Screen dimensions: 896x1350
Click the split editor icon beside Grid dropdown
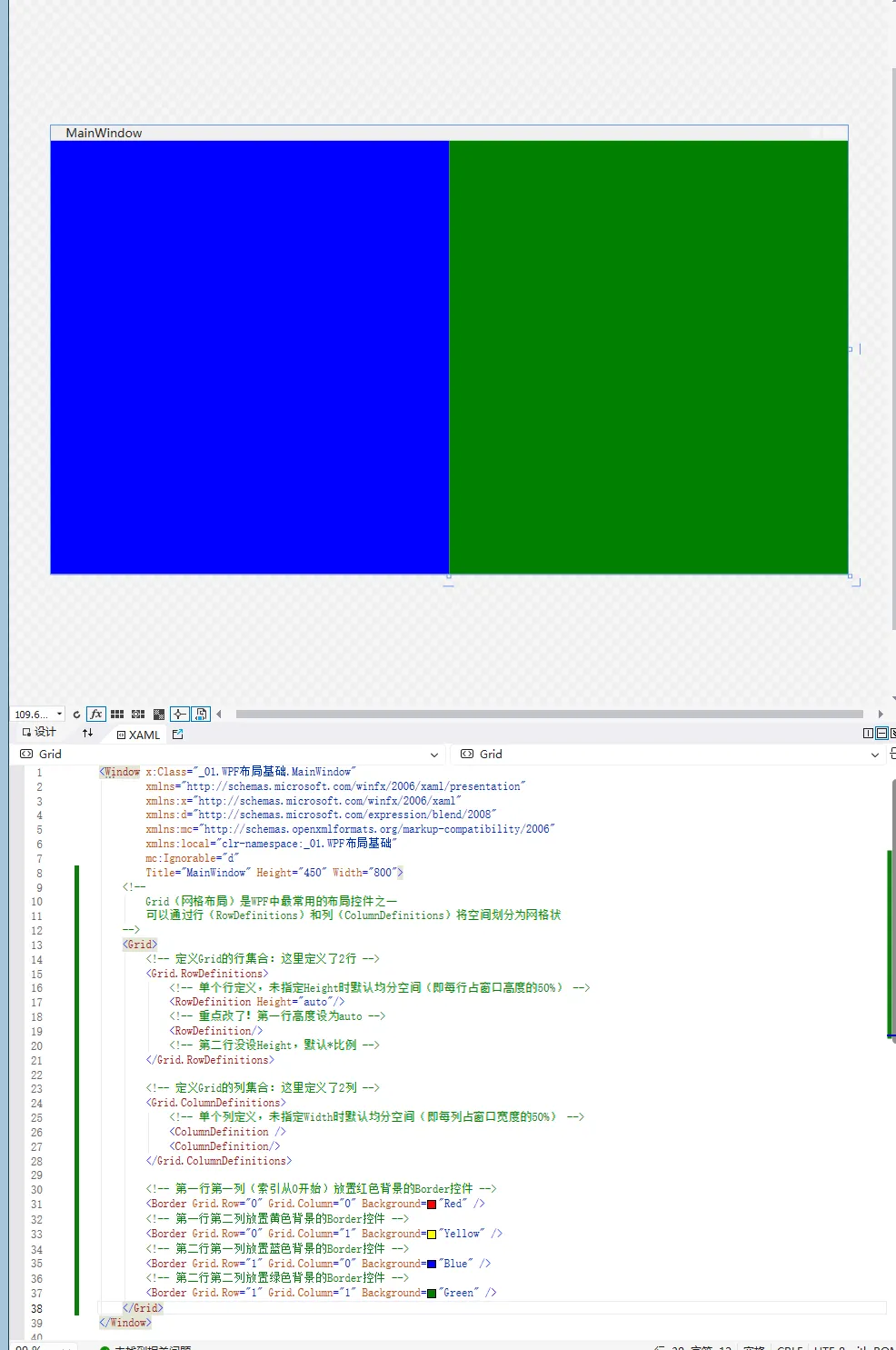(x=892, y=754)
